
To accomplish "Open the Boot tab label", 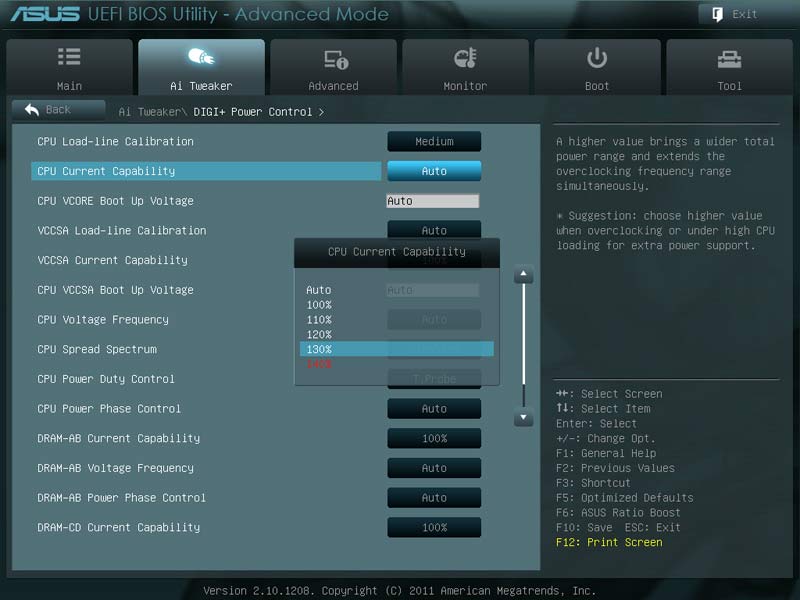I will (x=597, y=86).
